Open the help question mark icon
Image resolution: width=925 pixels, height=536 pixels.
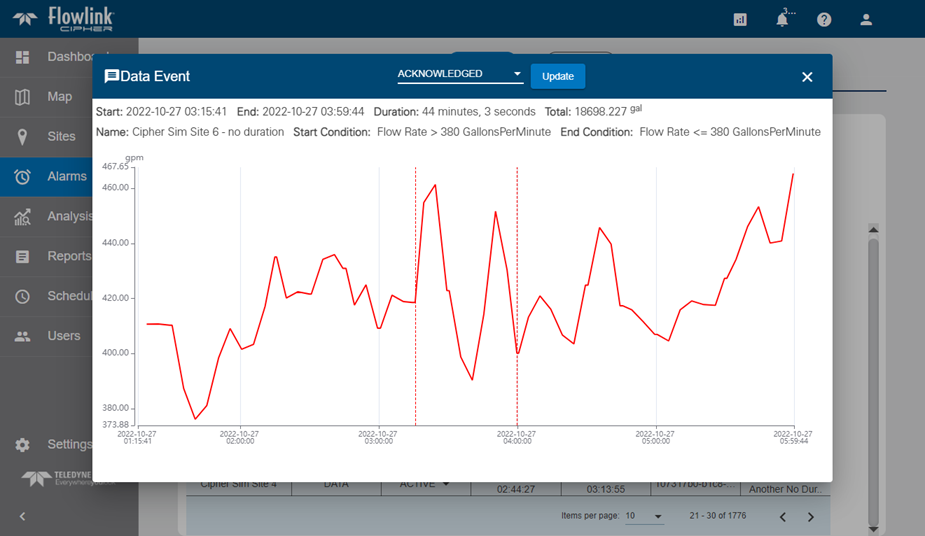click(824, 20)
